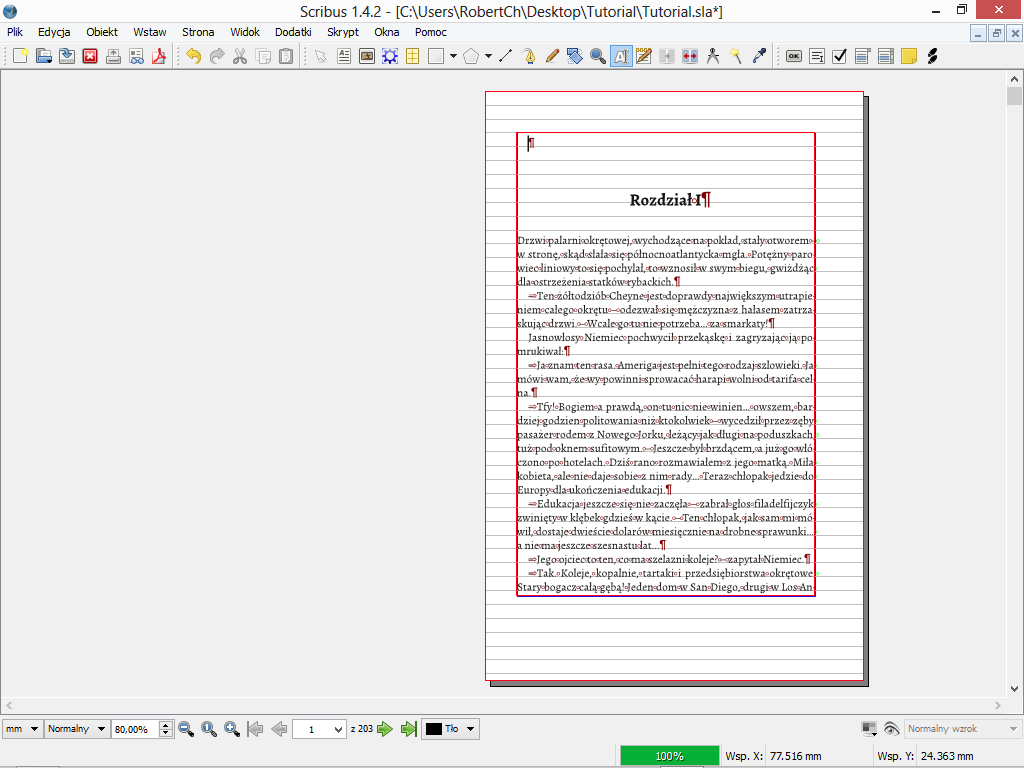
Task: Click the Undo arrow icon
Action: coord(193,56)
